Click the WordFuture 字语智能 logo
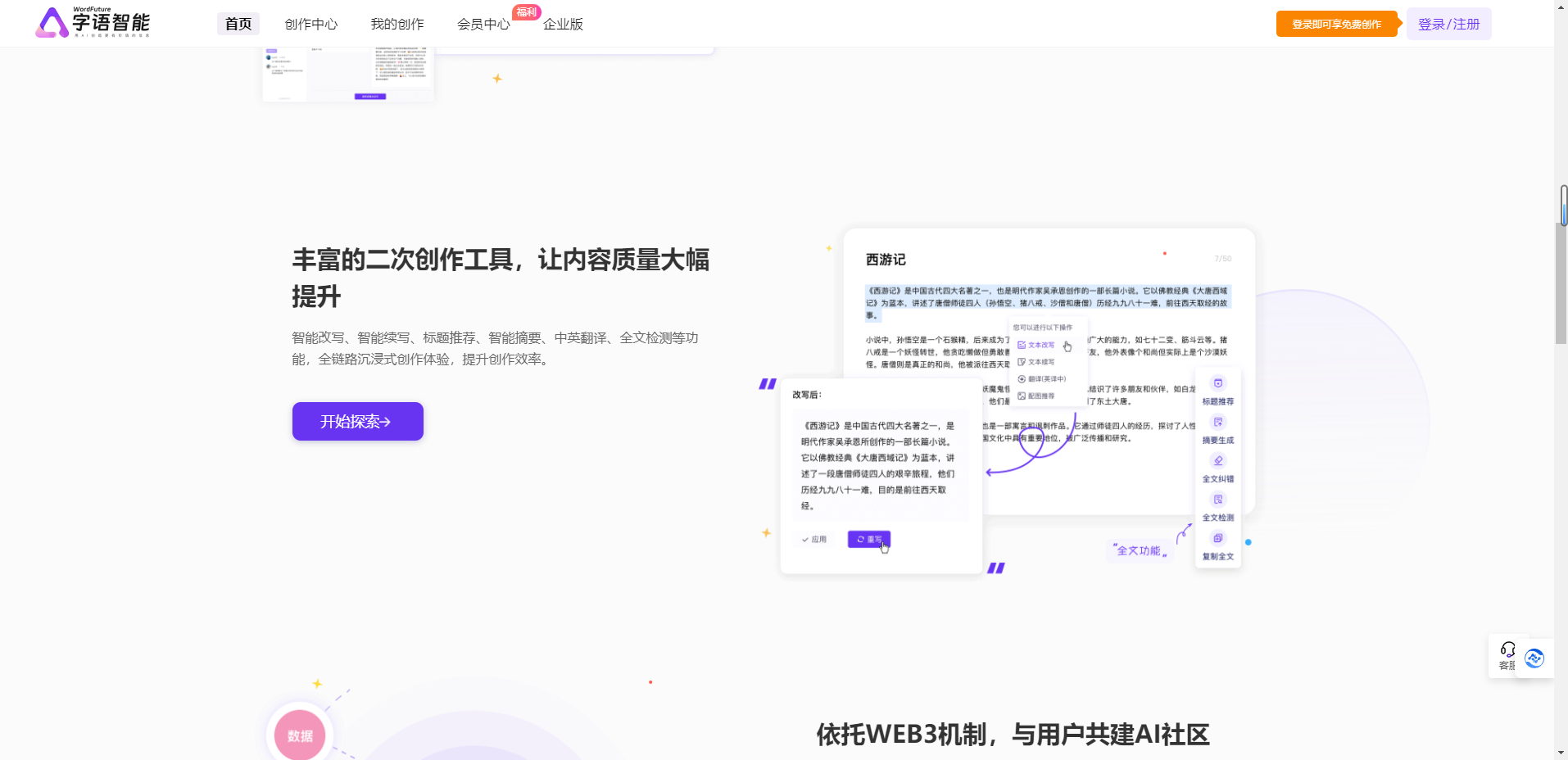 pos(92,23)
